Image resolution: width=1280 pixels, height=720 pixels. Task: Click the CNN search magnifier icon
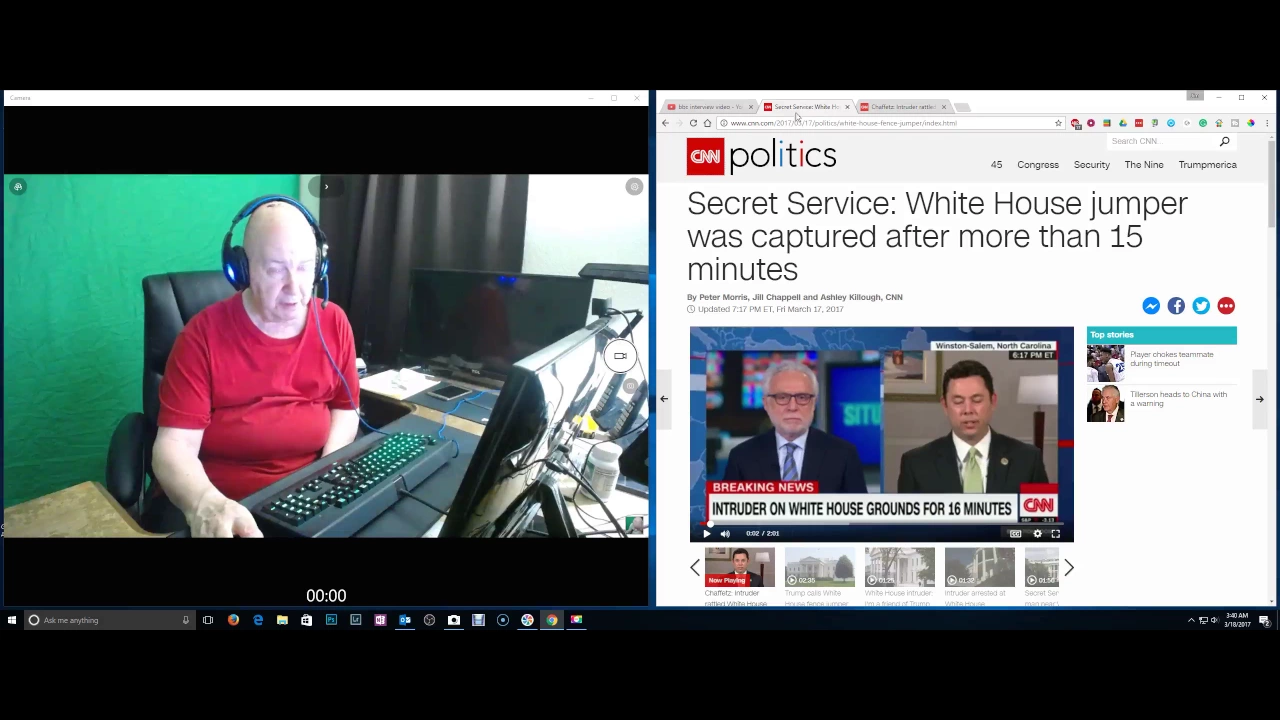(1224, 141)
